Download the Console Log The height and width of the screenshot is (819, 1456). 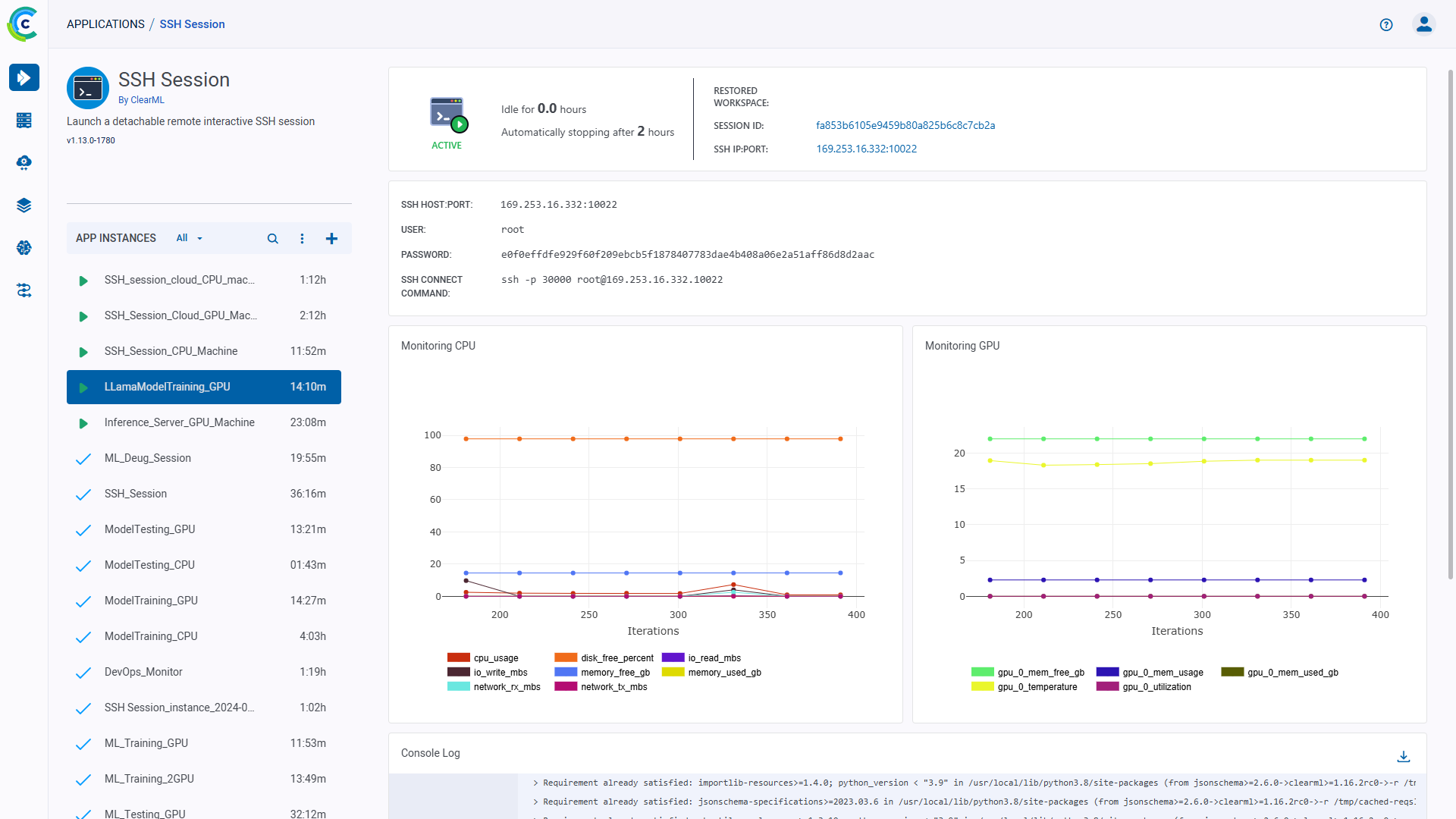pos(1404,757)
